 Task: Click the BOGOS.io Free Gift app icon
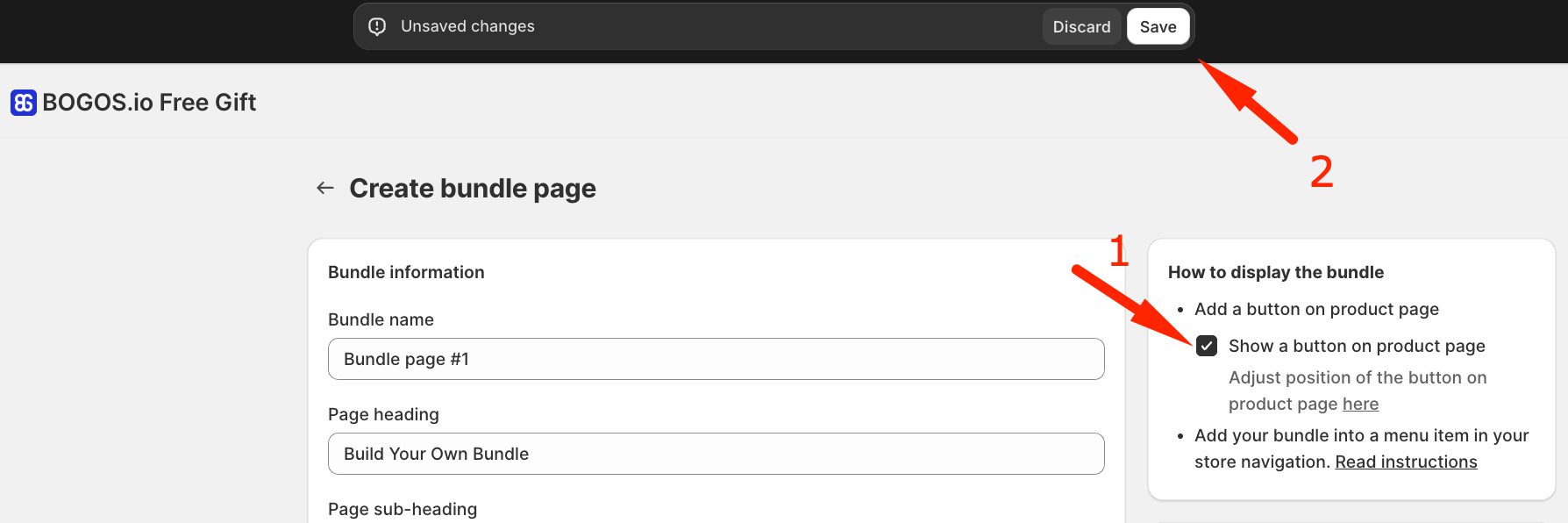pos(20,101)
